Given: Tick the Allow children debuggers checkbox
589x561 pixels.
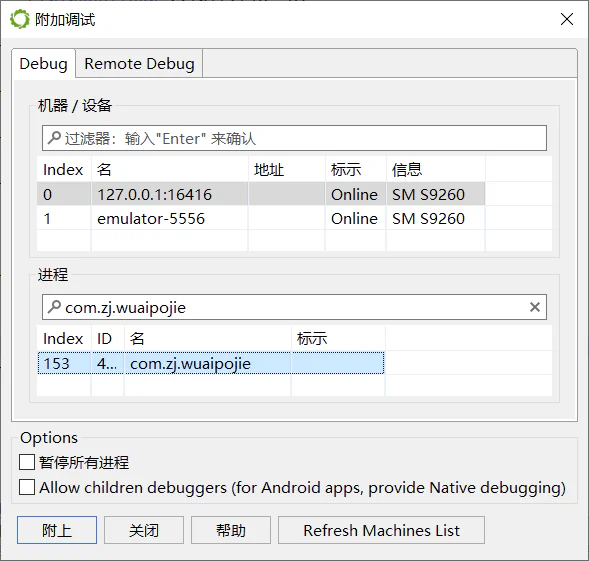Looking at the screenshot, I should tap(27, 487).
